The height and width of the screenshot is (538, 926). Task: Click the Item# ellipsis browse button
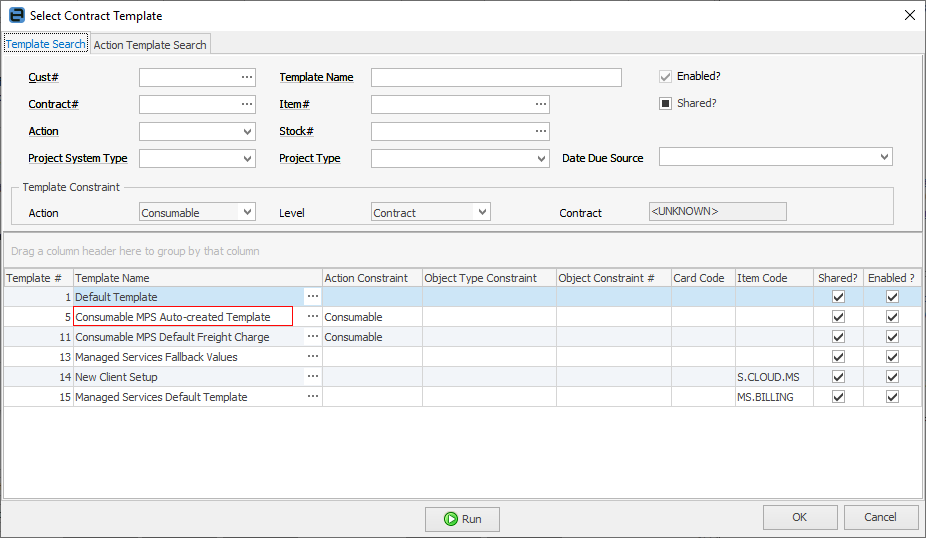pos(540,104)
